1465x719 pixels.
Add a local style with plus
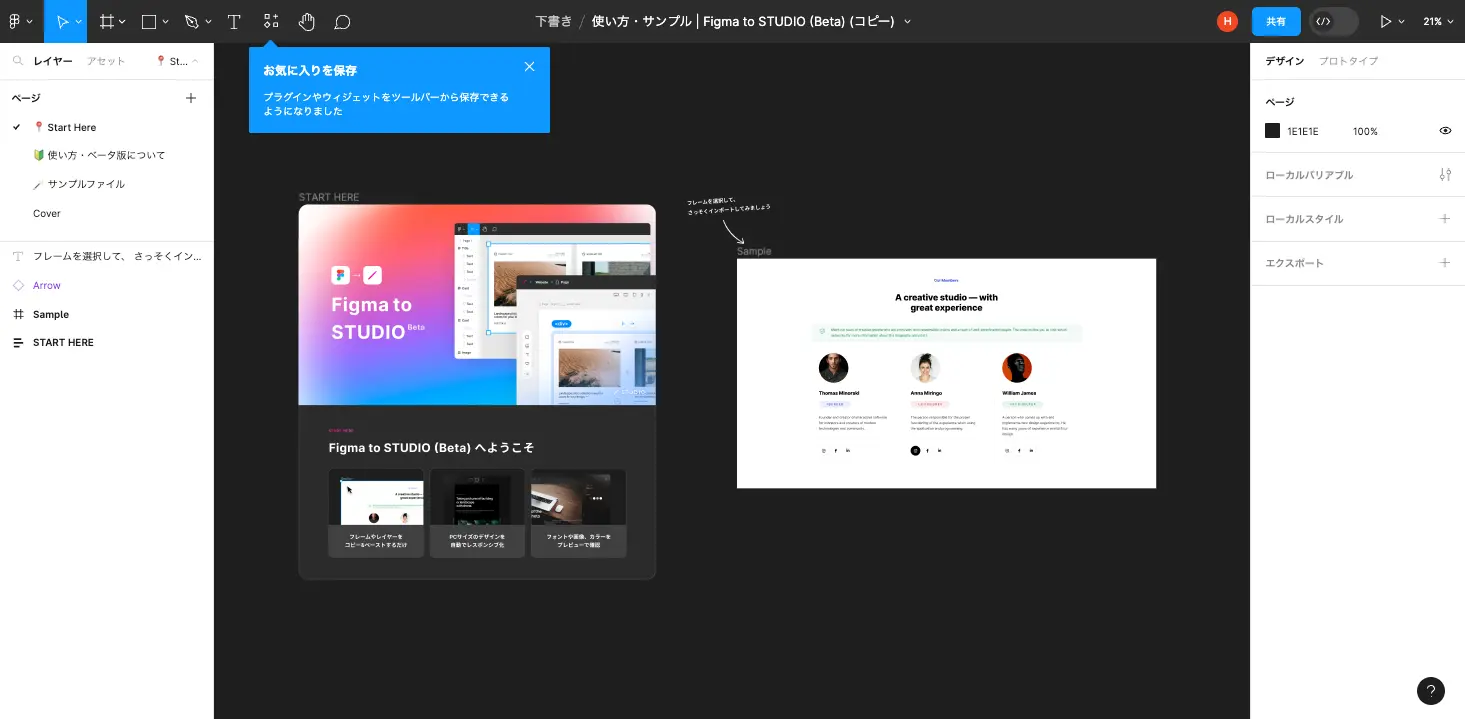pos(1445,219)
